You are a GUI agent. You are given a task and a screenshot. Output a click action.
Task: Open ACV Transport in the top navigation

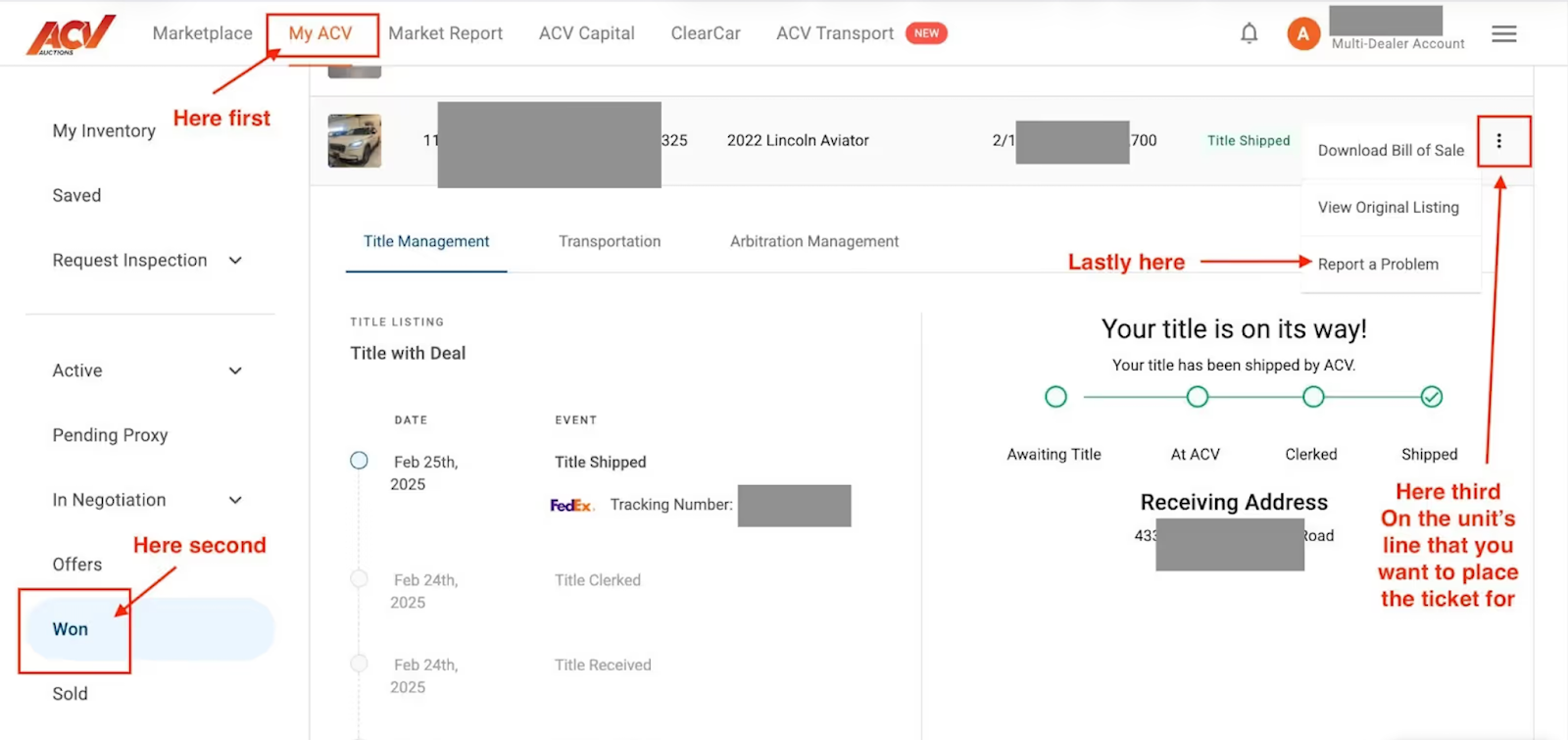pos(835,33)
